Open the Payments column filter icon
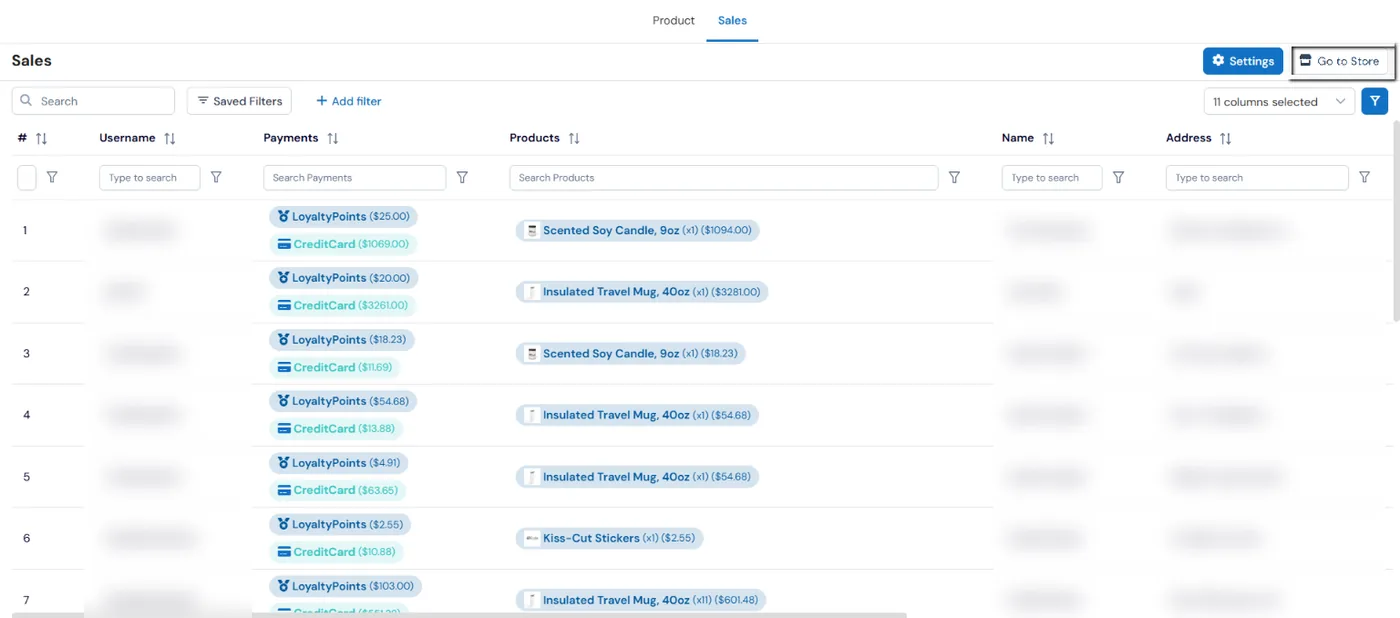Image resolution: width=1400 pixels, height=618 pixels. [x=462, y=177]
